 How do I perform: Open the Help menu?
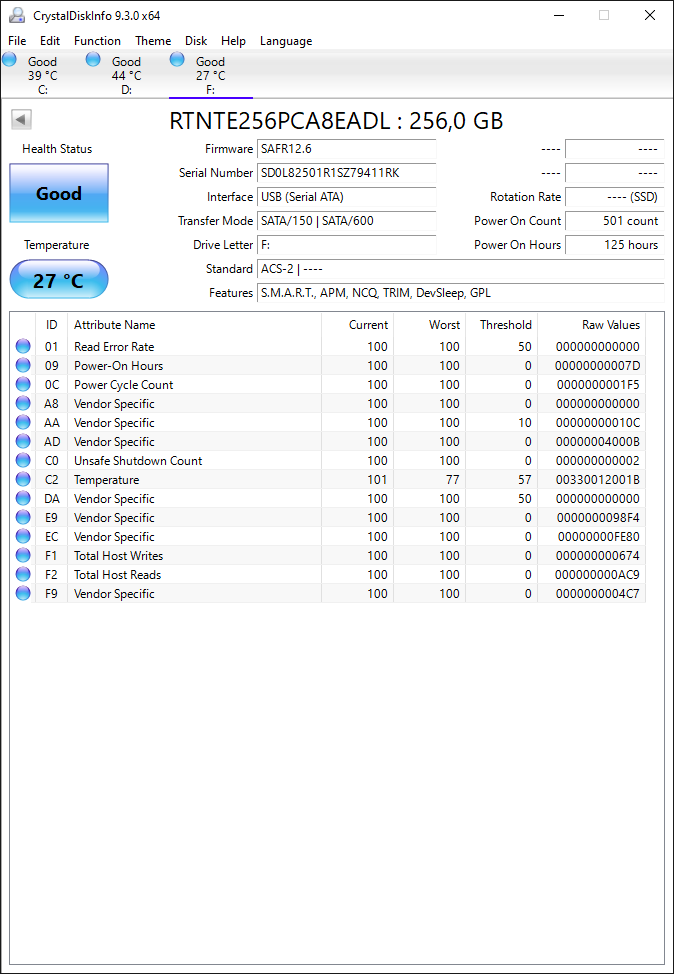click(x=233, y=41)
